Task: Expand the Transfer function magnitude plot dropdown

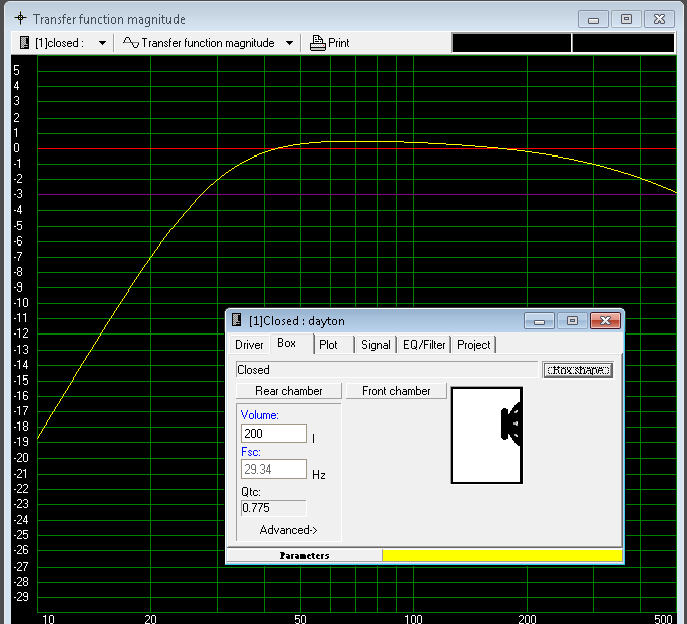Action: click(x=289, y=43)
